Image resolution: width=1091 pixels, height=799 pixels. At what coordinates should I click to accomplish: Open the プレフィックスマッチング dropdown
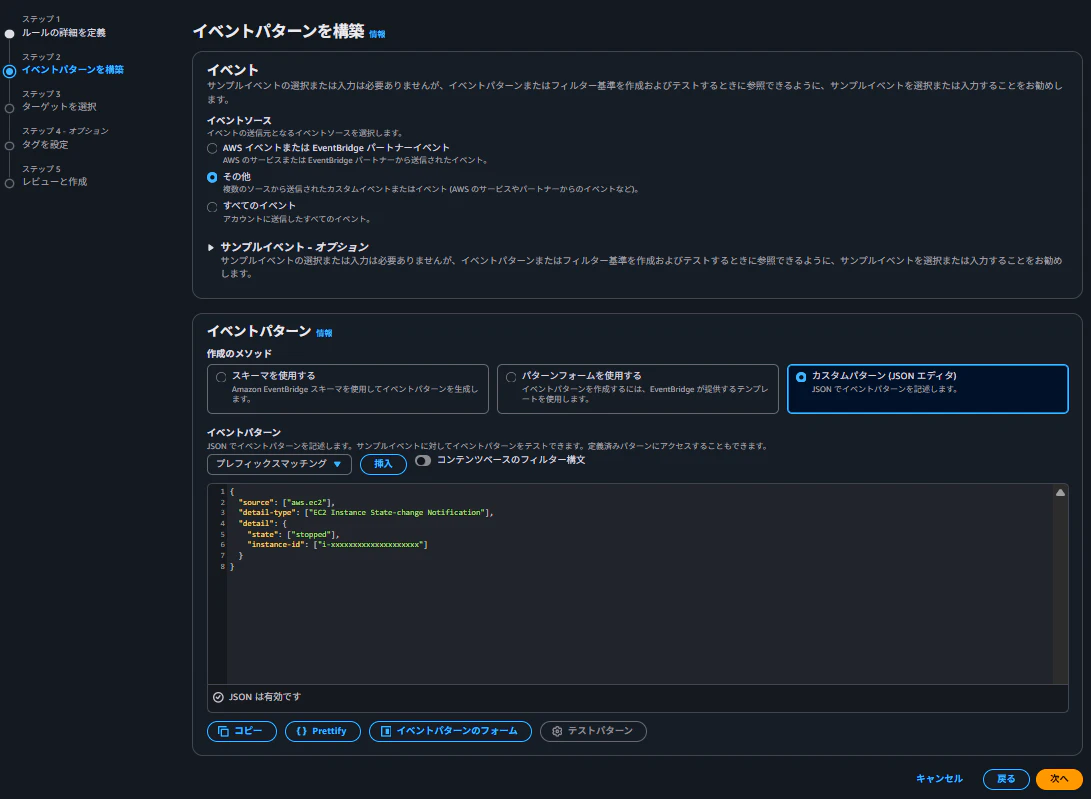tap(279, 464)
